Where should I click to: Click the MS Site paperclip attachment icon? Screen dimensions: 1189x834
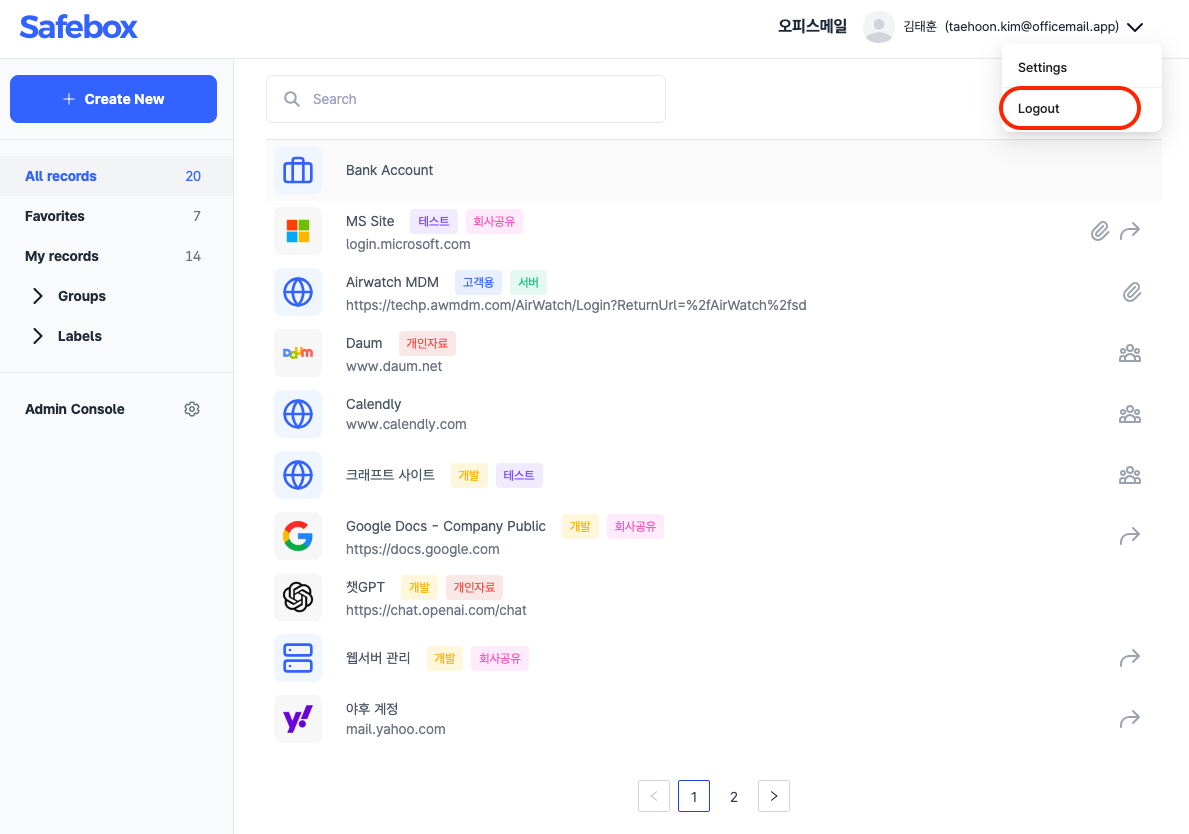(1099, 232)
